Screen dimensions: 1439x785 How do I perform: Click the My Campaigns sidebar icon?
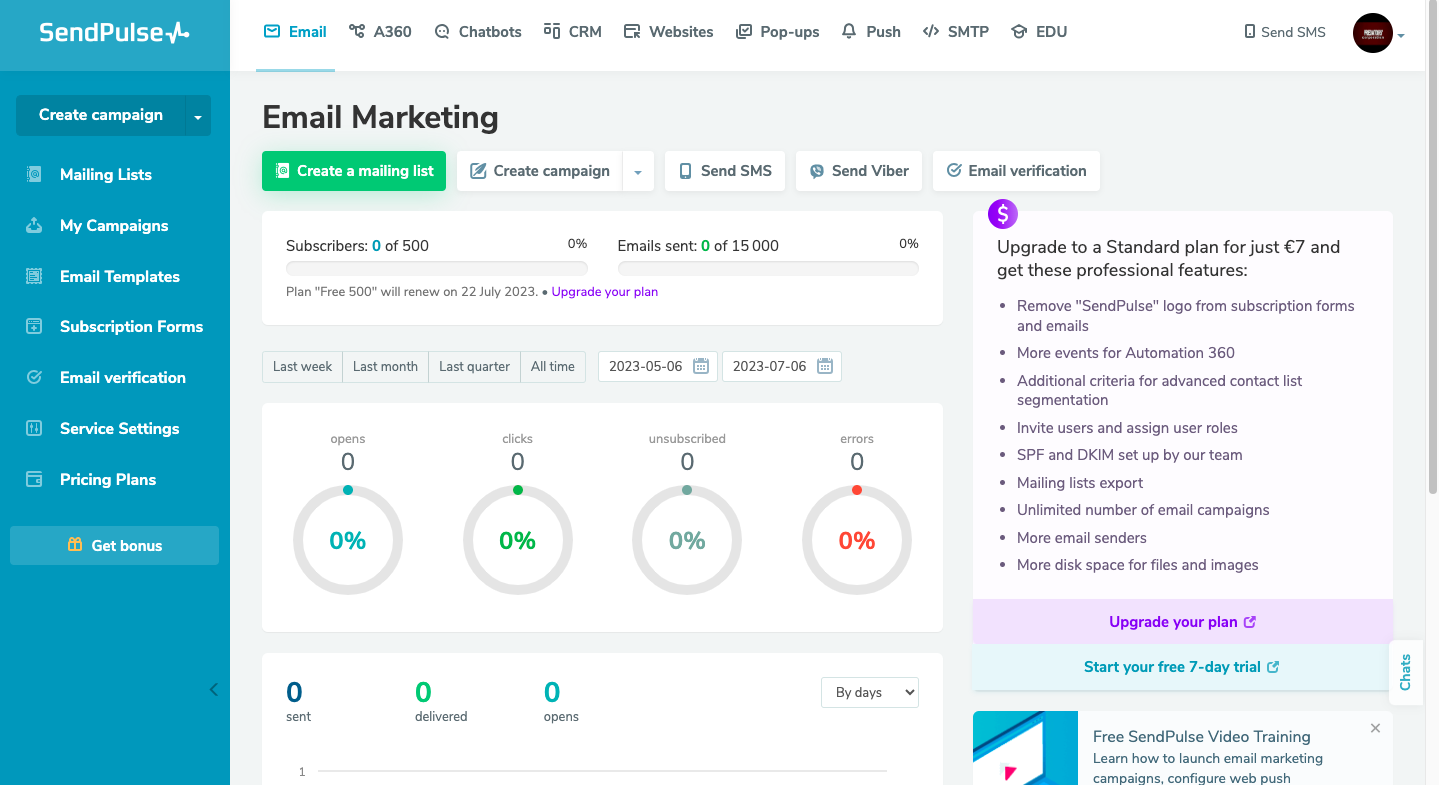(x=34, y=225)
